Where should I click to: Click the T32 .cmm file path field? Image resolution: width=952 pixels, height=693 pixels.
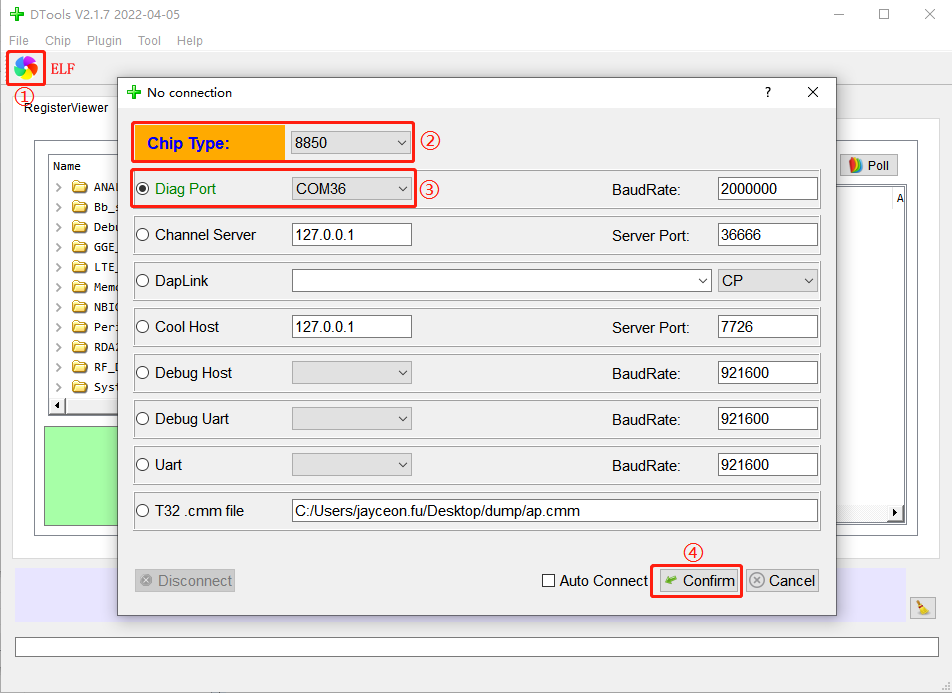(x=554, y=511)
